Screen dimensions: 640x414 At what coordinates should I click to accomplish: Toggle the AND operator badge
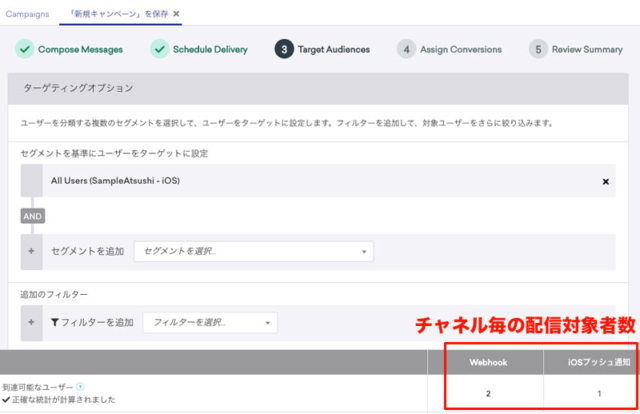tap(33, 216)
